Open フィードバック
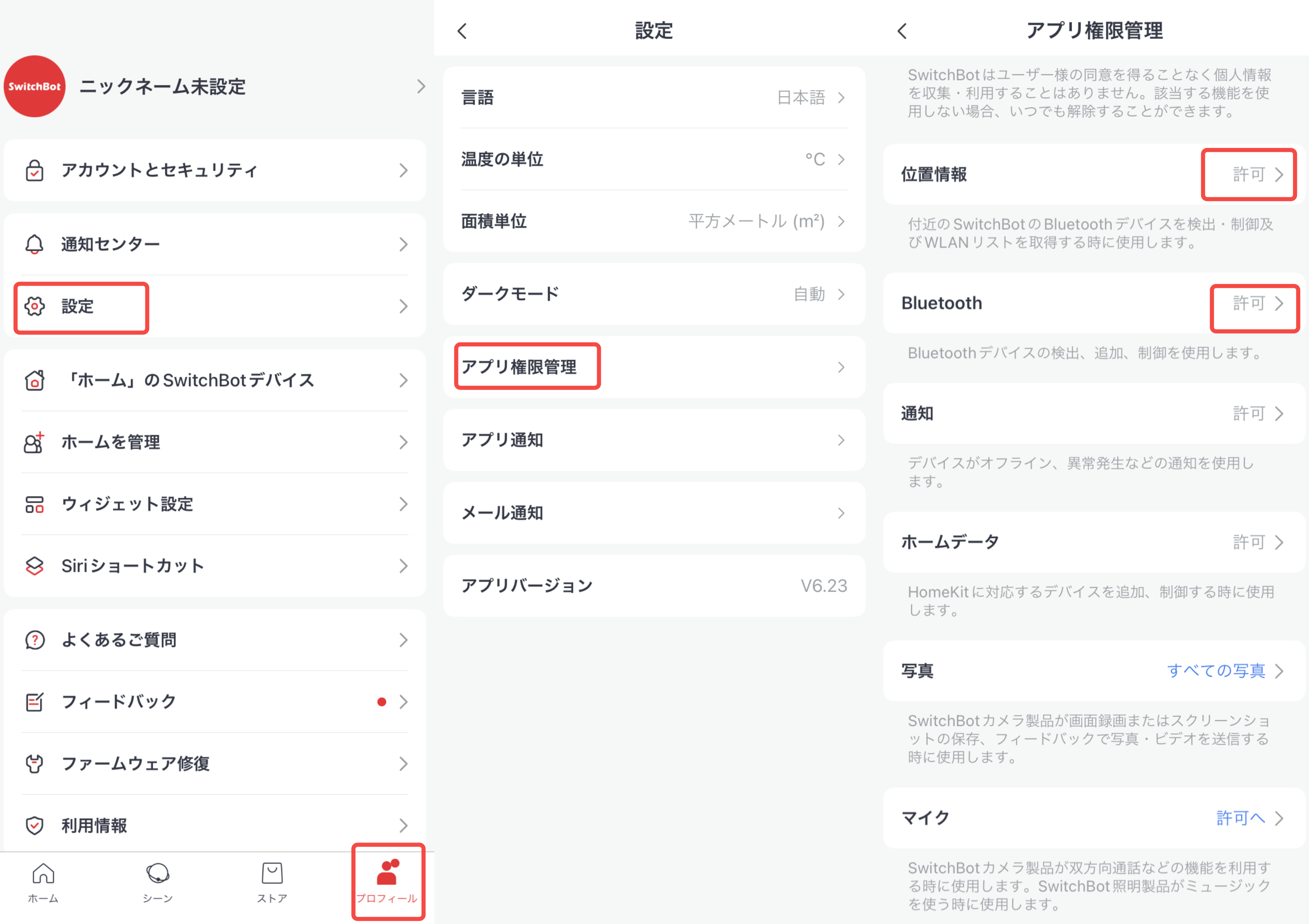Screen dimensions: 1309x924 [x=215, y=702]
